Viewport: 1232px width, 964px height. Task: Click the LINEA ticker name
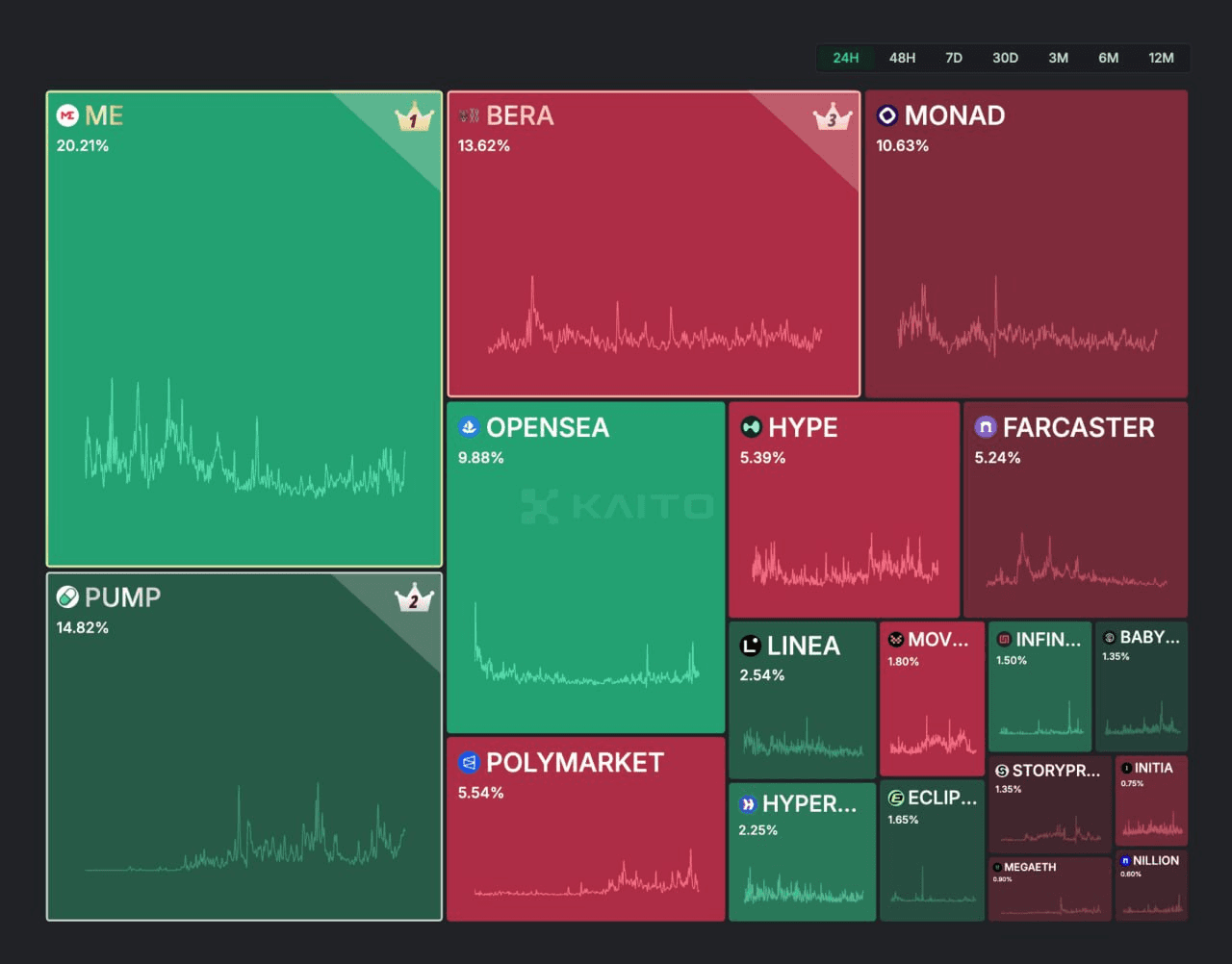(804, 646)
